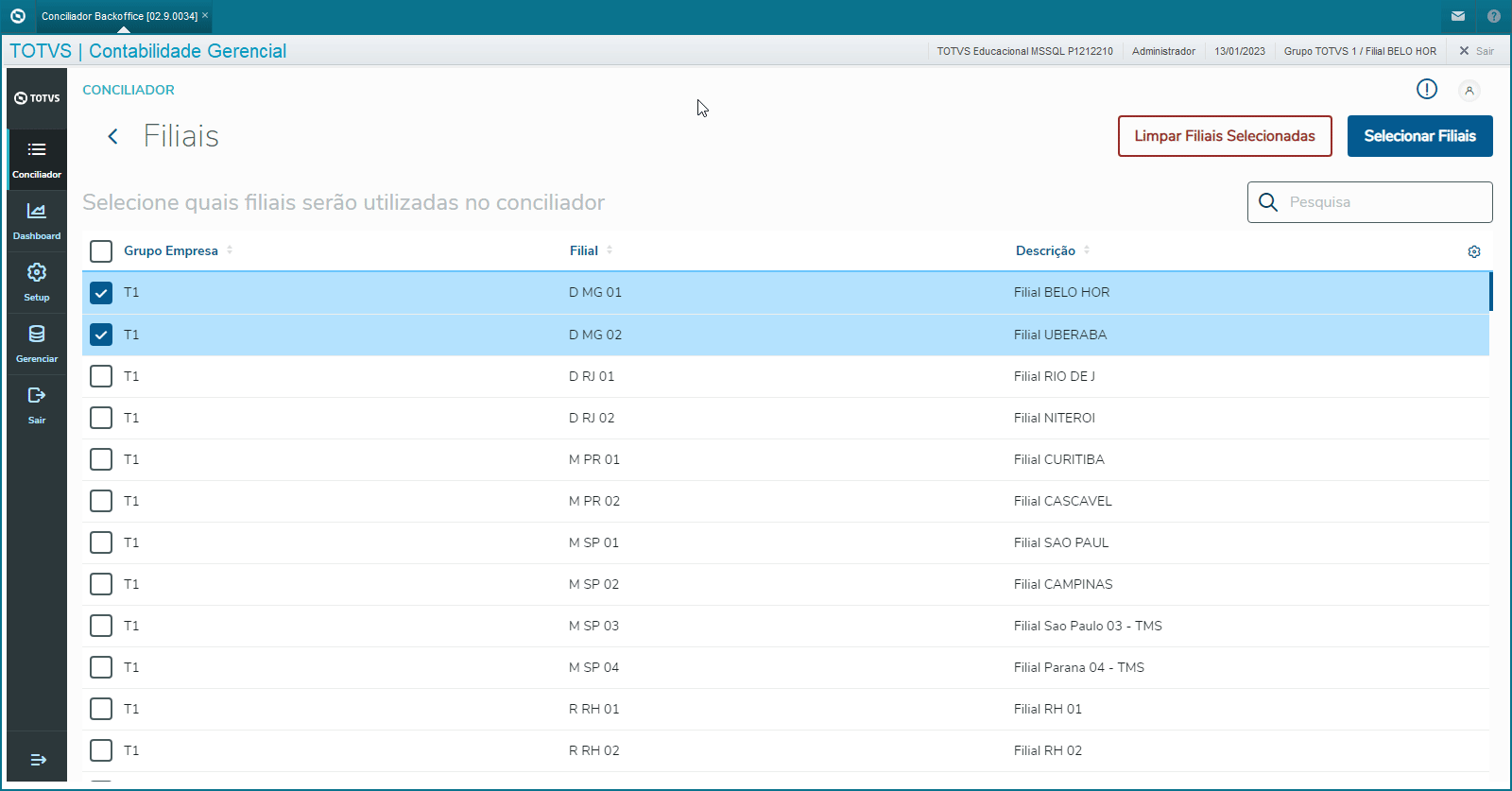Open table column settings gear

pos(1474,251)
